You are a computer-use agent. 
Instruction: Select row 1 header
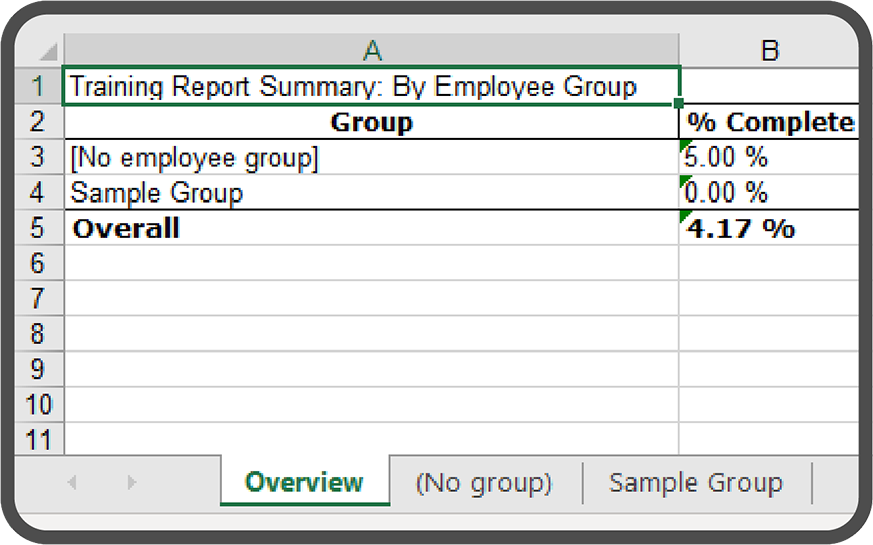click(x=38, y=86)
